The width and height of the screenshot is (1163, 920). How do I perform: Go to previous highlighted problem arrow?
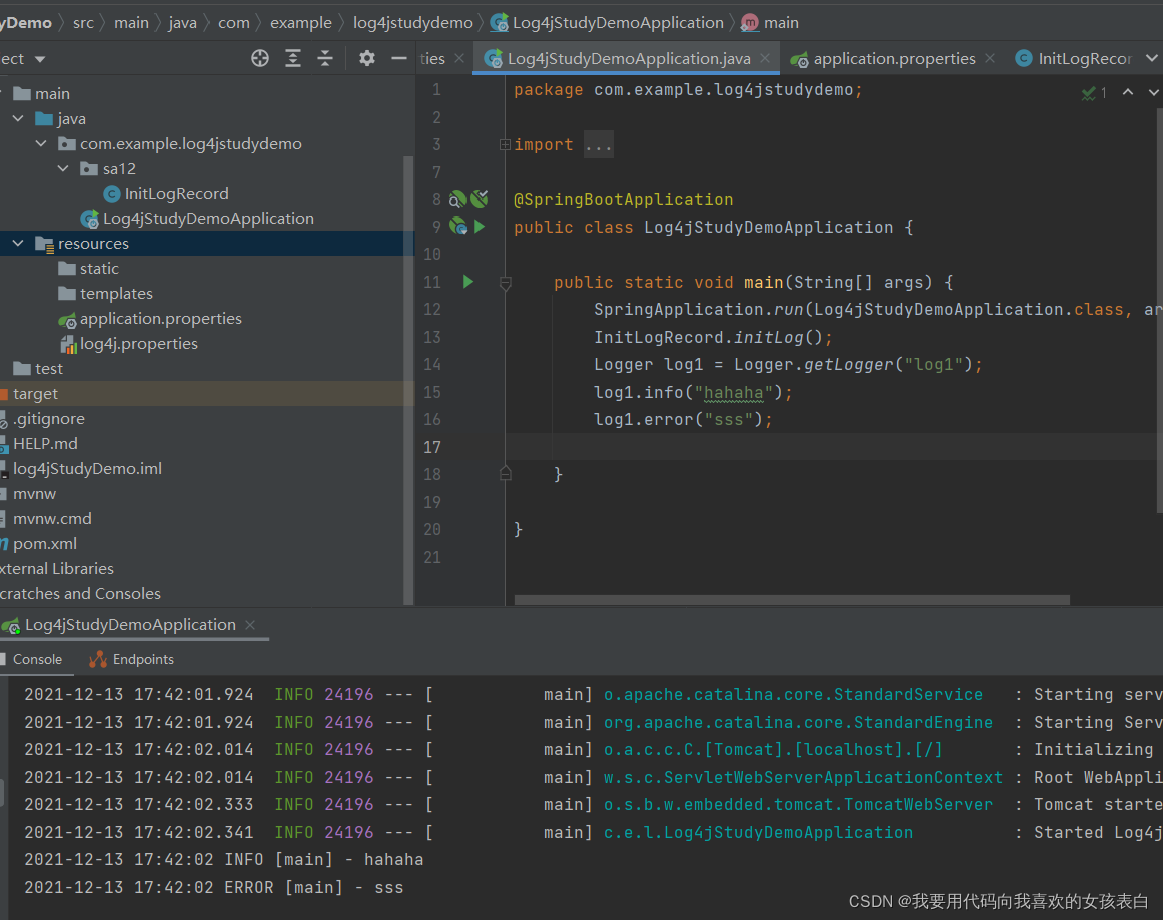[1127, 92]
